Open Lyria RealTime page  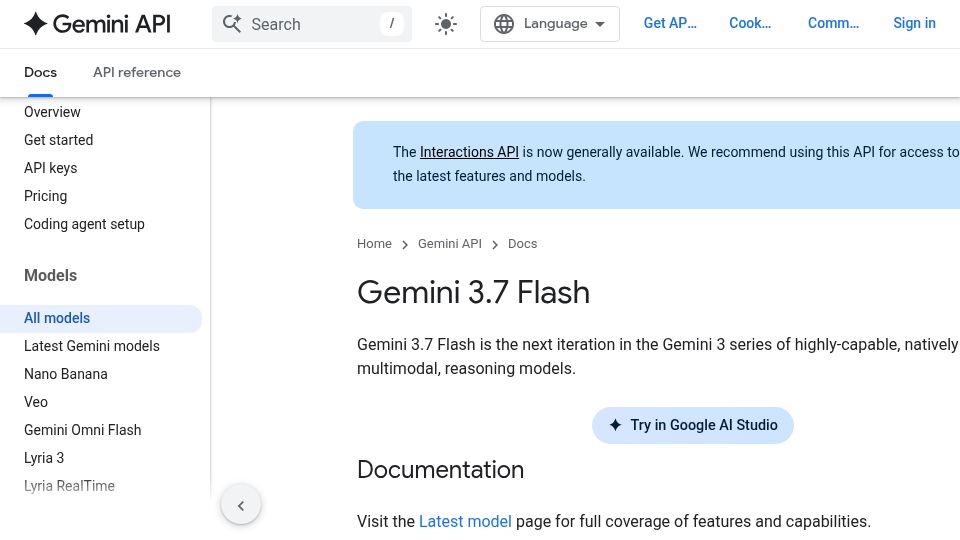(x=69, y=486)
